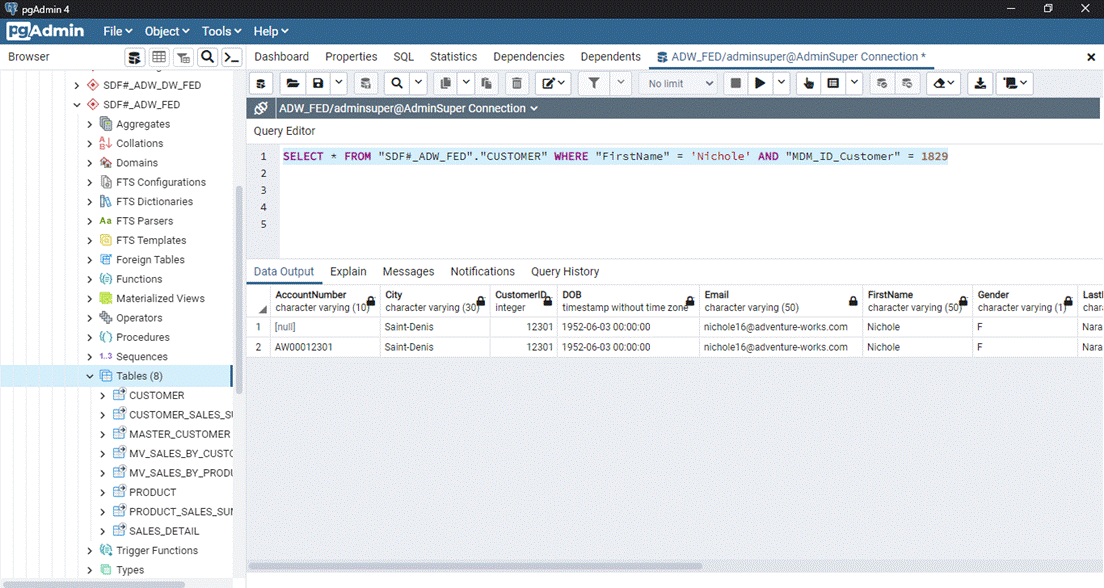The width and height of the screenshot is (1104, 588).
Task: Click the AW00012301 AccountNumber cell
Action: [x=325, y=347]
